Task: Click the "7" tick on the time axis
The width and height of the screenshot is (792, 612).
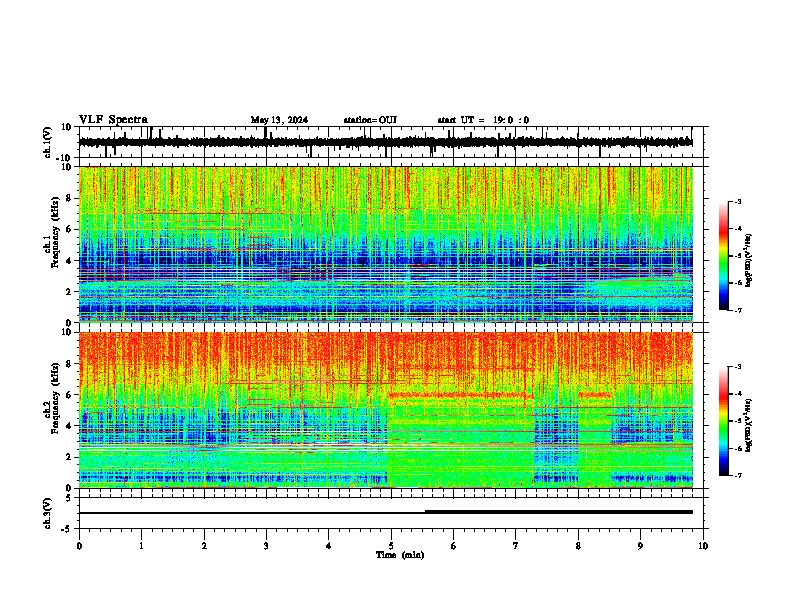Action: [x=516, y=546]
